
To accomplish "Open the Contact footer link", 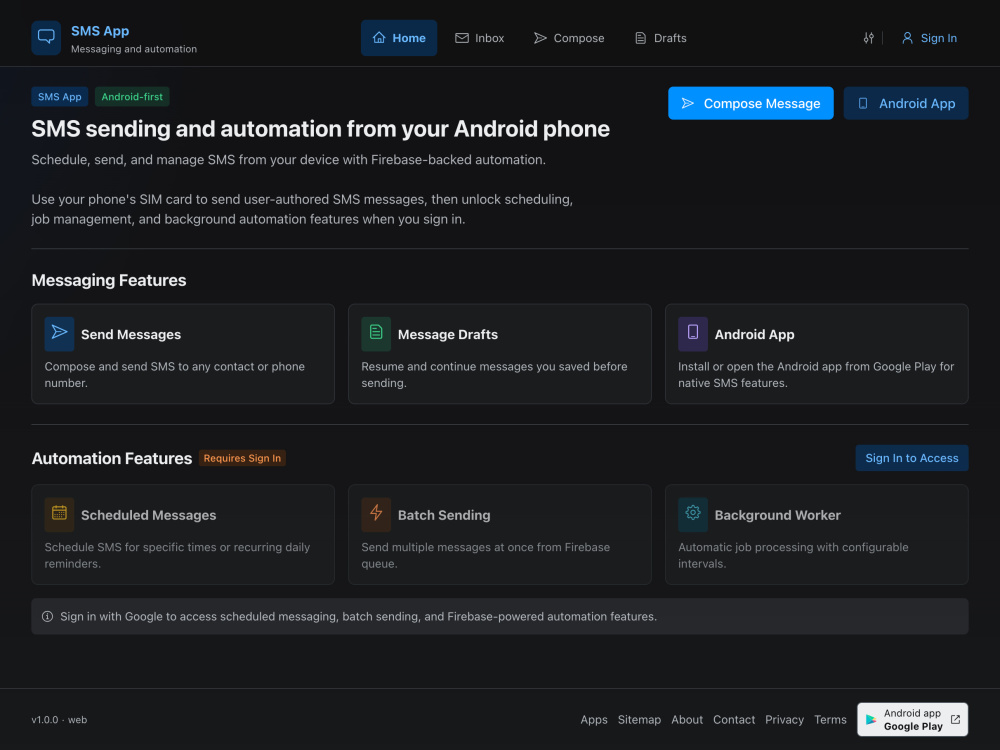I will pos(734,719).
